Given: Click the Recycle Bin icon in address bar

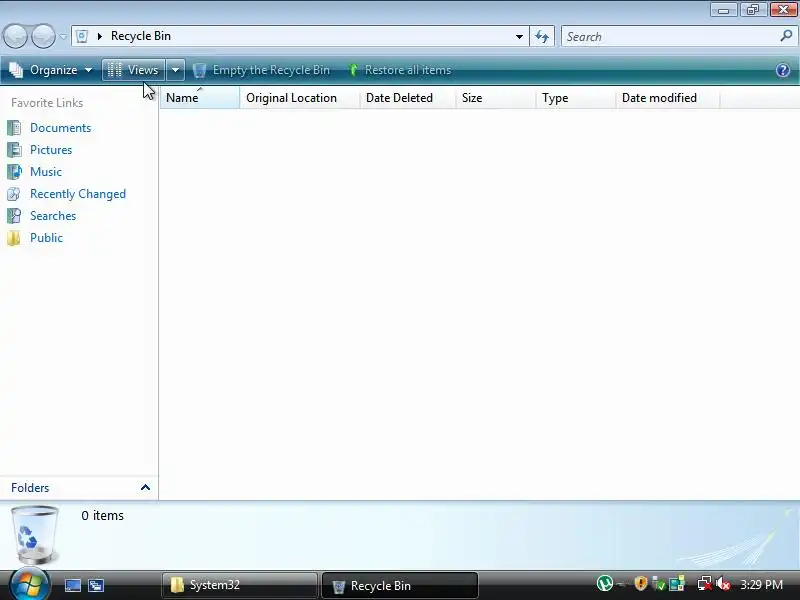Looking at the screenshot, I should tap(82, 36).
